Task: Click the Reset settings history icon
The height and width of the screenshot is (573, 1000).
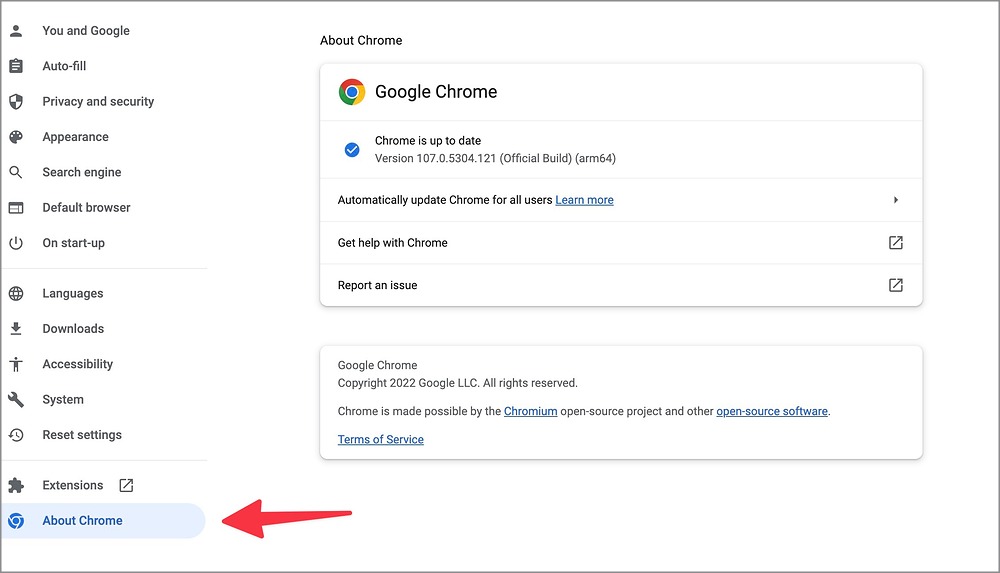Action: click(16, 435)
